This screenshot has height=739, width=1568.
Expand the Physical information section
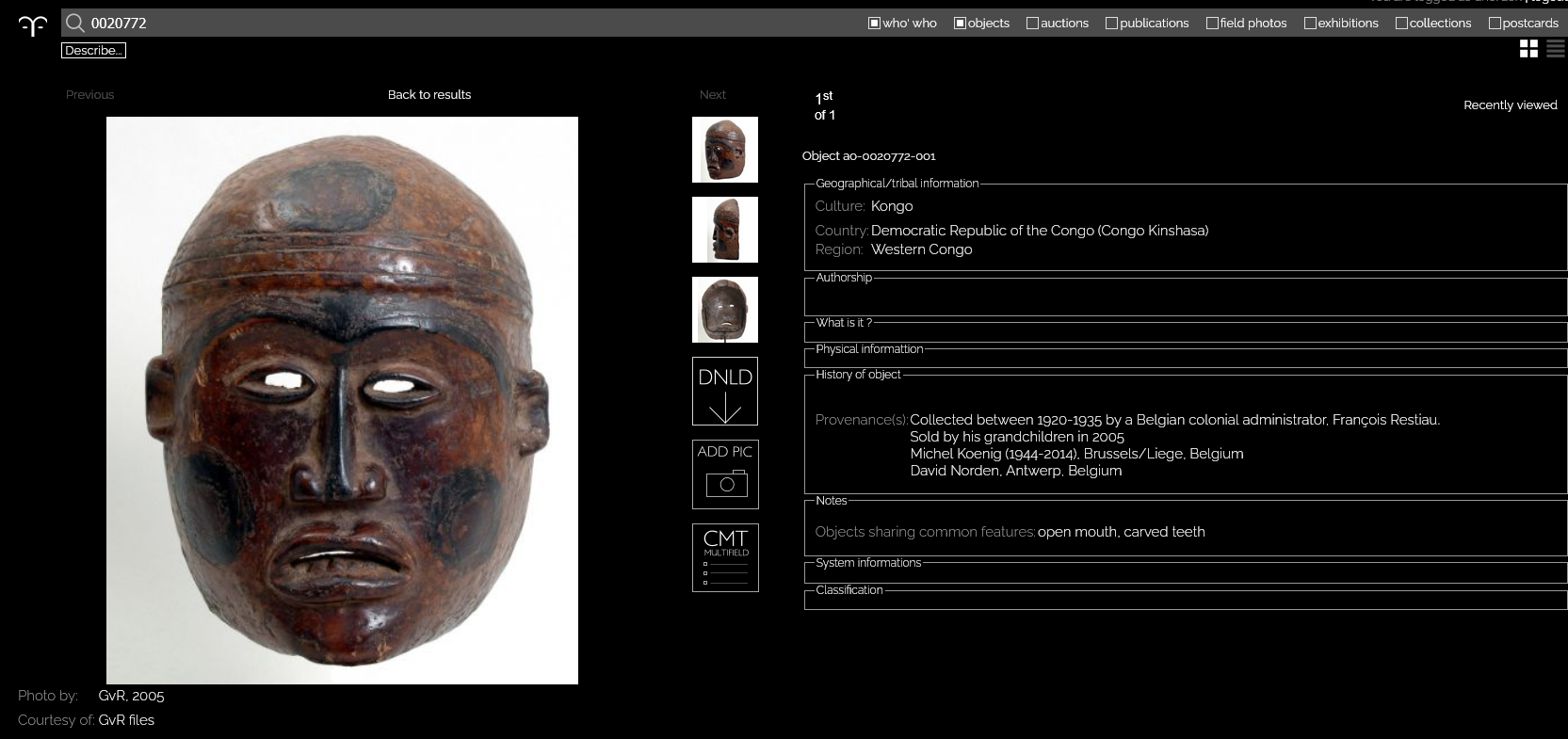pos(869,349)
